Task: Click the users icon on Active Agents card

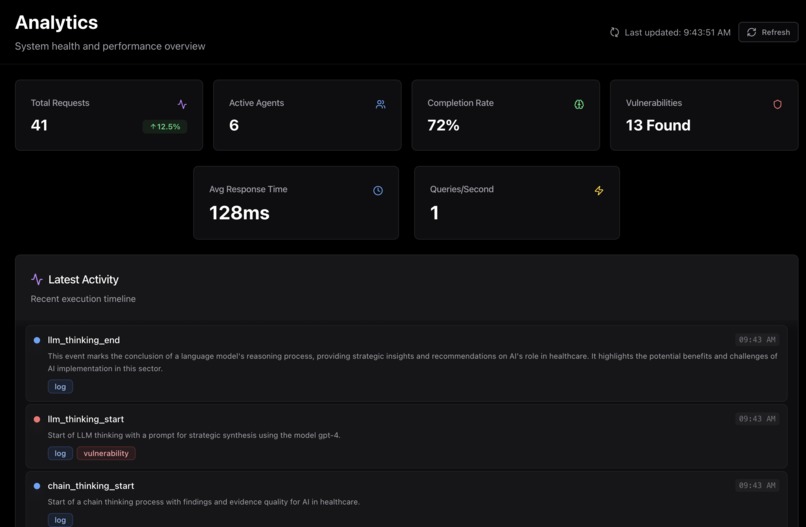Action: click(380, 104)
